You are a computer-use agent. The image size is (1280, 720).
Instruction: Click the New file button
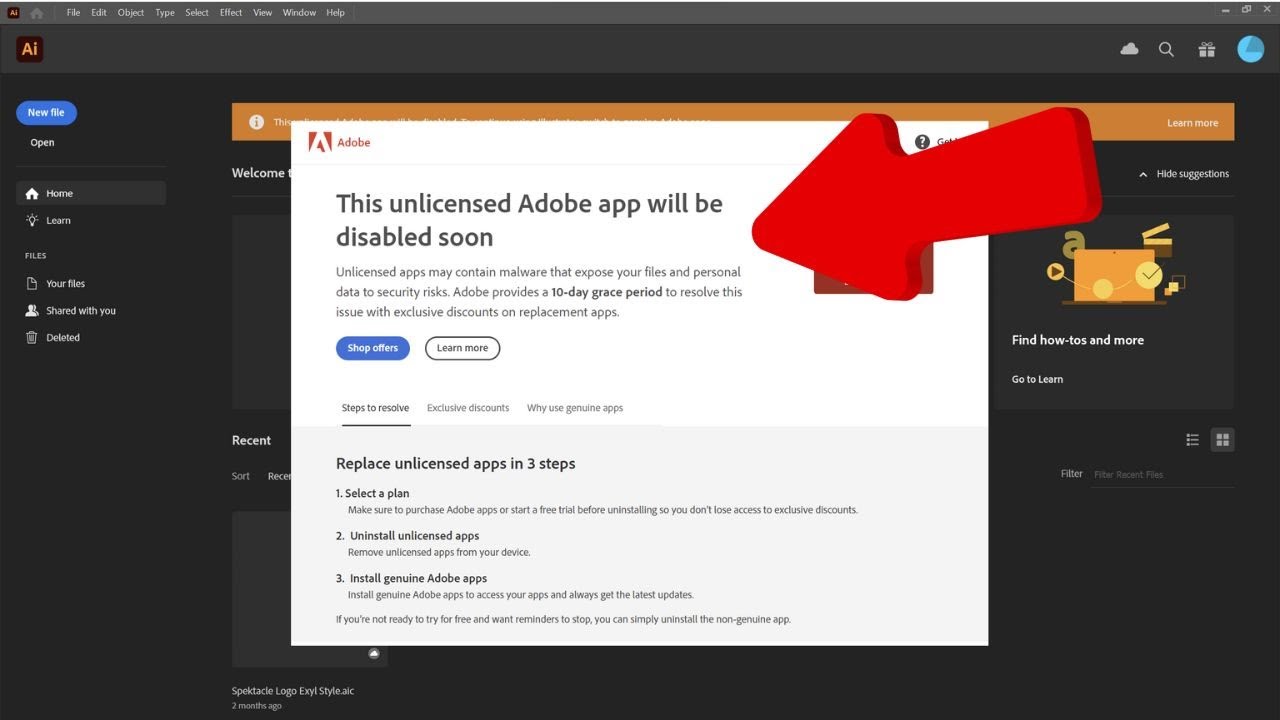coord(46,113)
